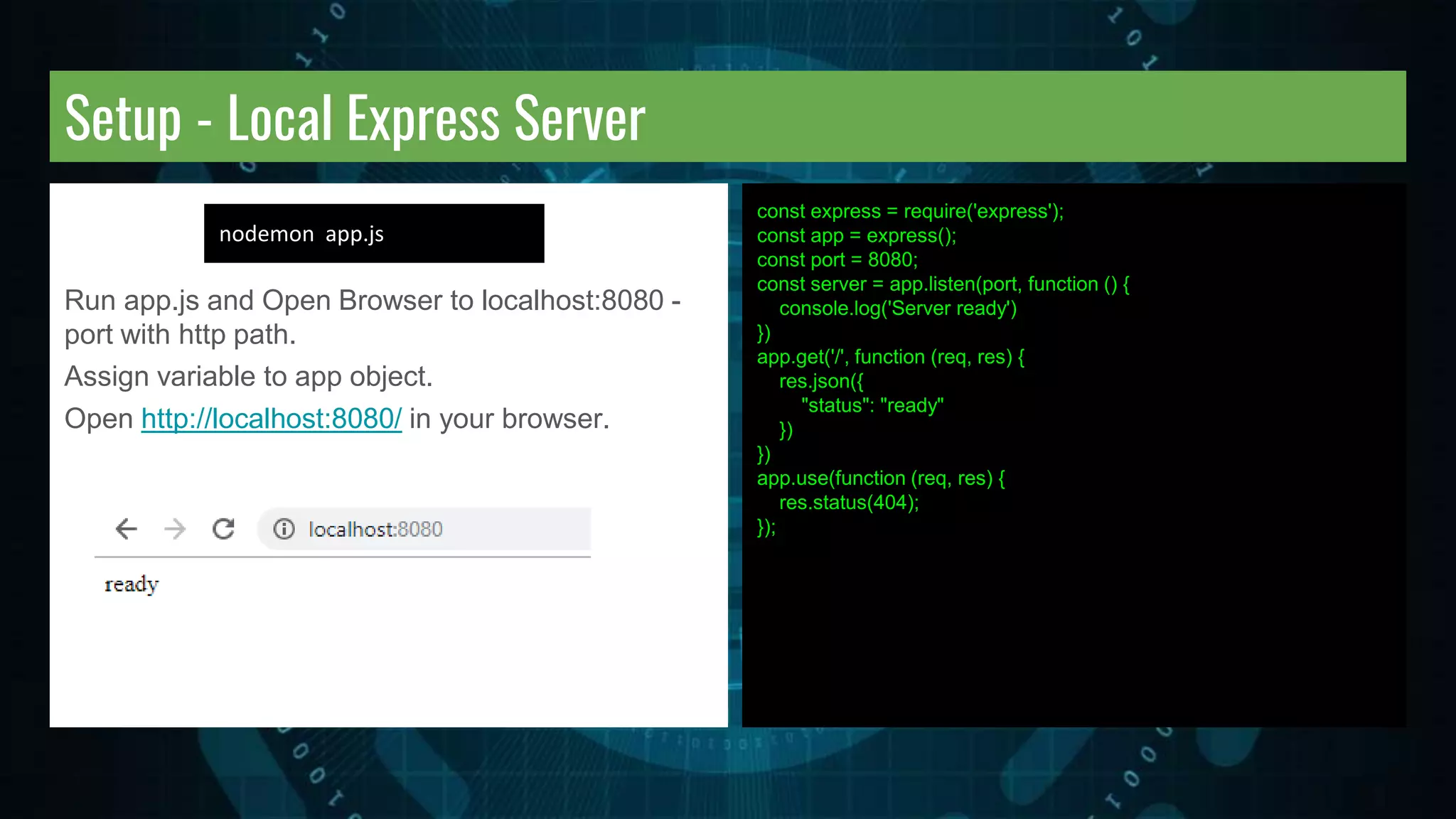Click the 'nodemon app.js' command box
This screenshot has height=819, width=1456.
point(374,233)
